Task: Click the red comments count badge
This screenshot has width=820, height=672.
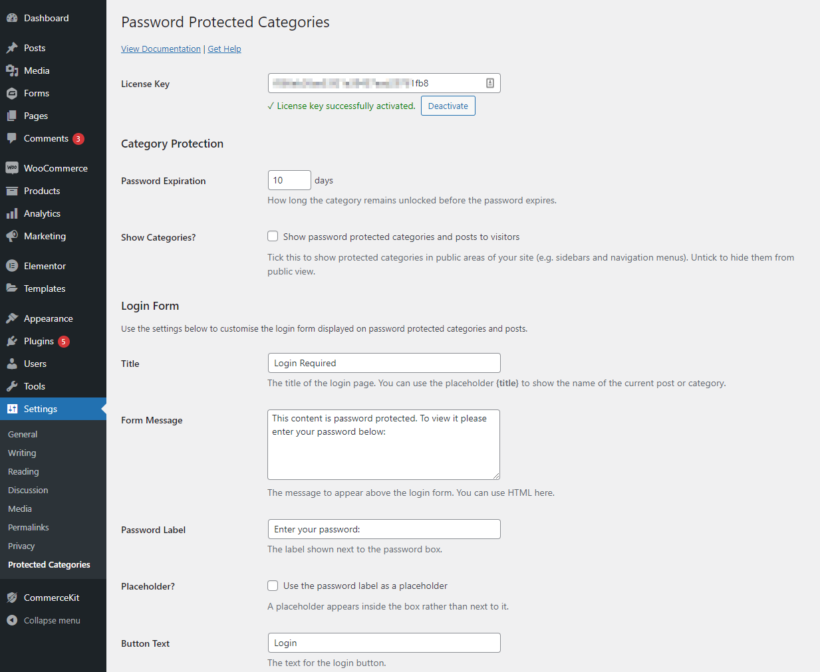Action: coord(78,139)
